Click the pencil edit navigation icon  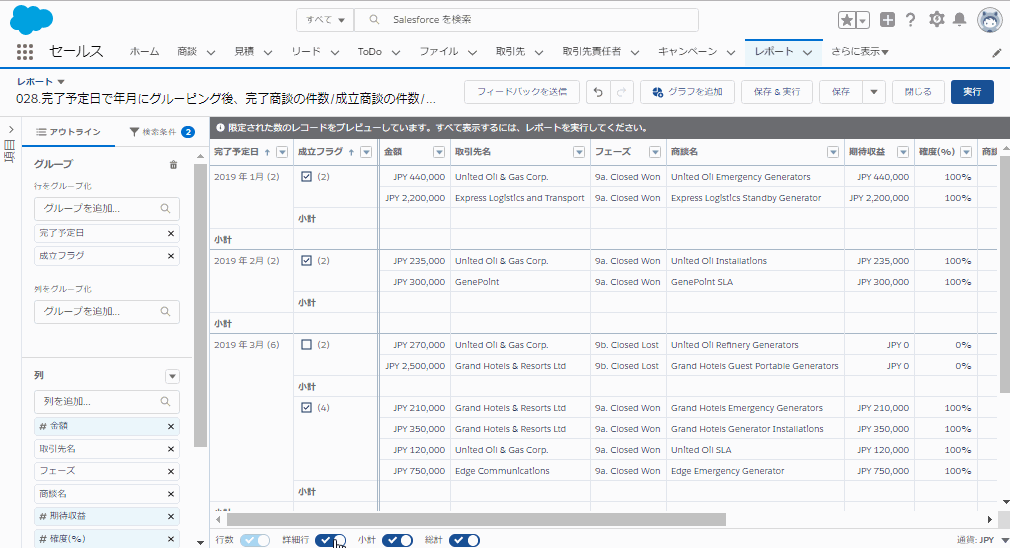[x=997, y=53]
